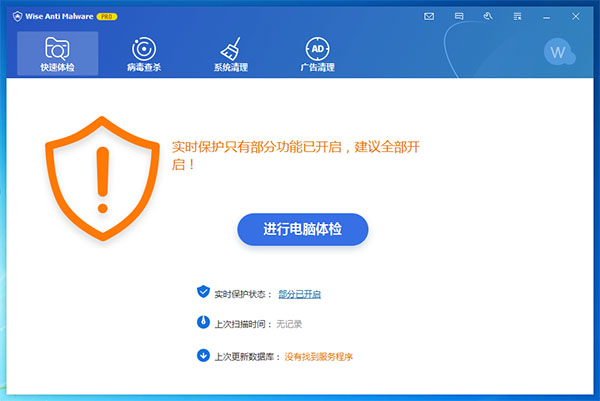This screenshot has height=401, width=600.
Task: Click the yellow PRO badge
Action: (107, 17)
